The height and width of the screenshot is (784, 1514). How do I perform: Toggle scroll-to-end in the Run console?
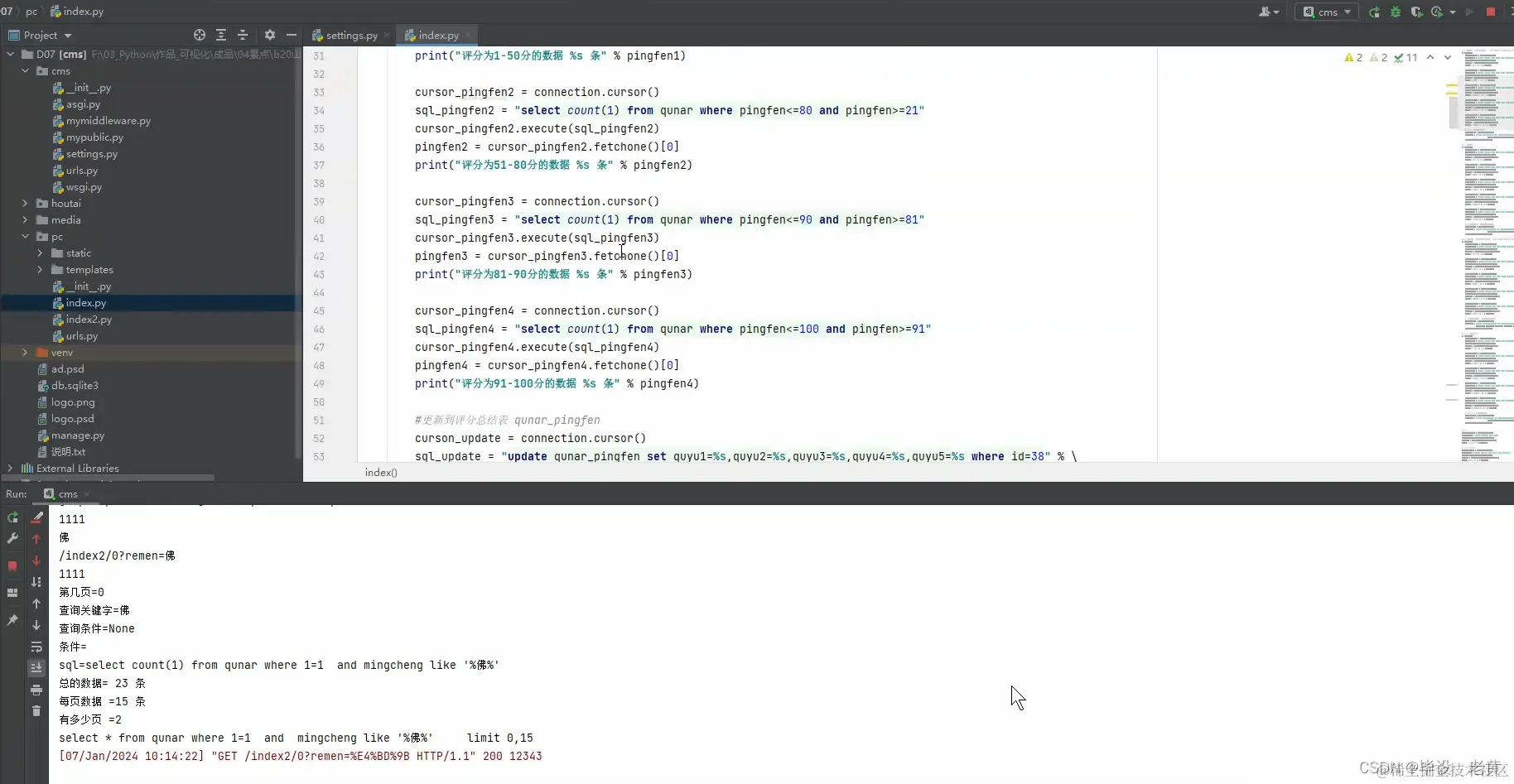pyautogui.click(x=36, y=668)
